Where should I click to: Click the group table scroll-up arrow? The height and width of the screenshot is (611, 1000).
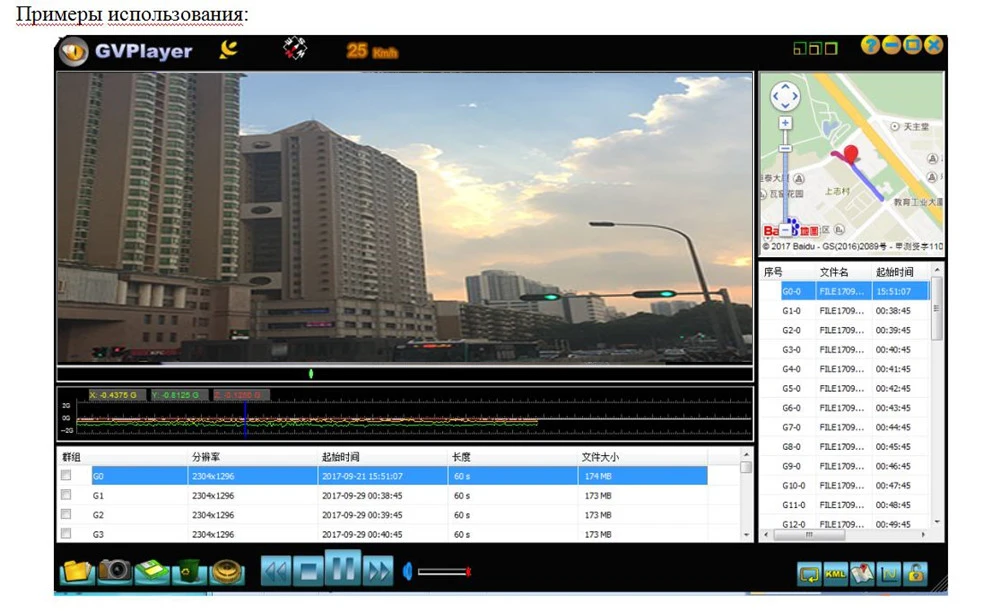point(746,454)
